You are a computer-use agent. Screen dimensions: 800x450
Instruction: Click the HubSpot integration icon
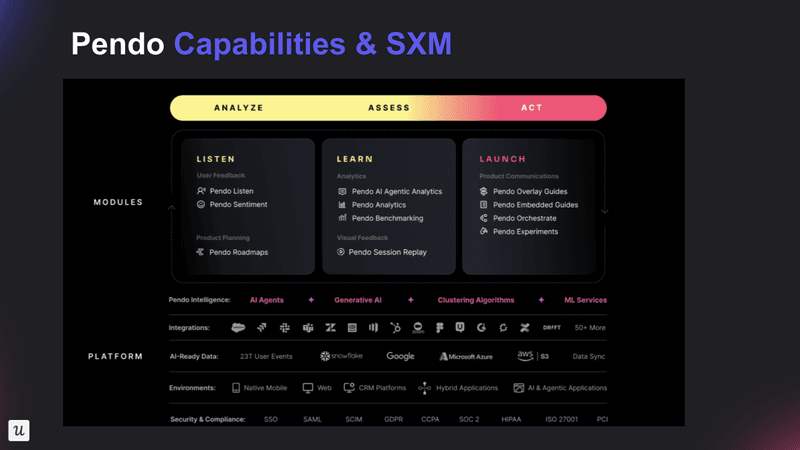[395, 328]
